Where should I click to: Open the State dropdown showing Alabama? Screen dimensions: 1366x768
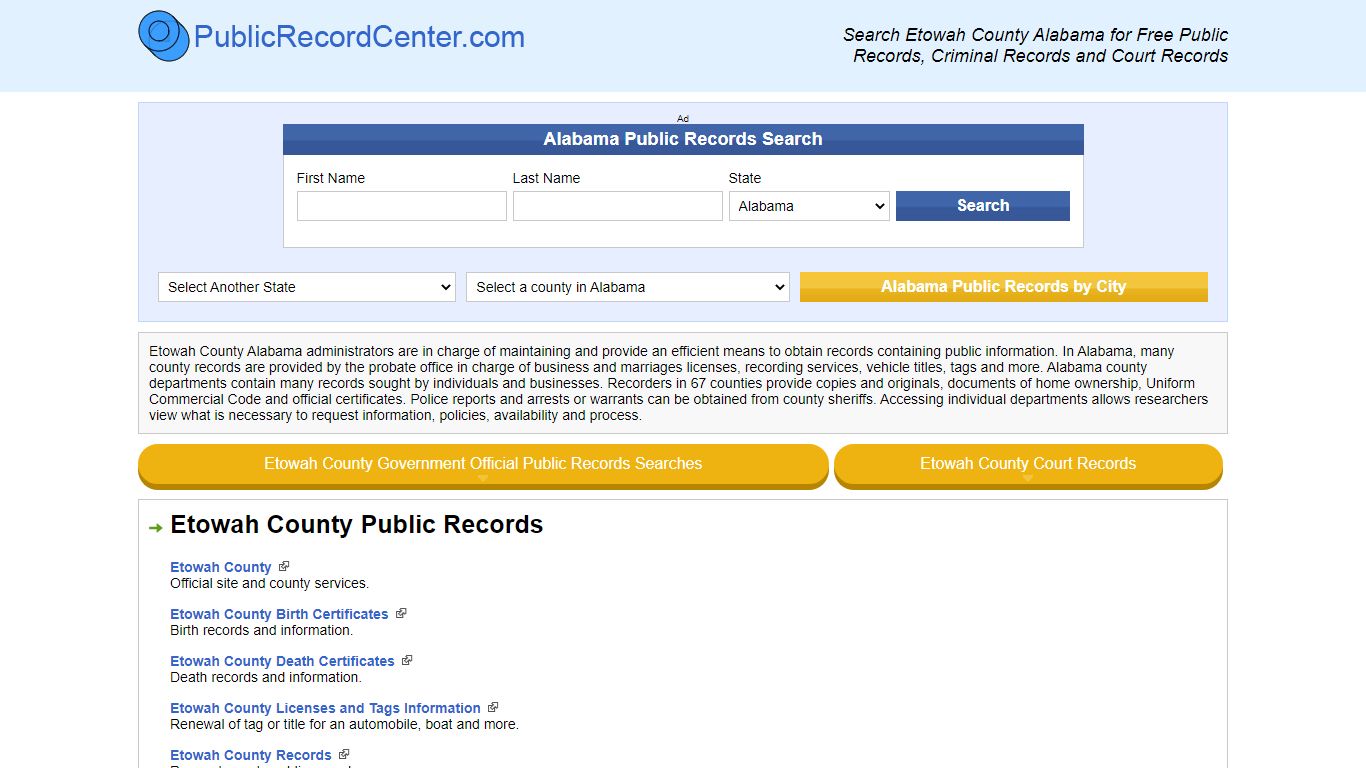pyautogui.click(x=809, y=206)
